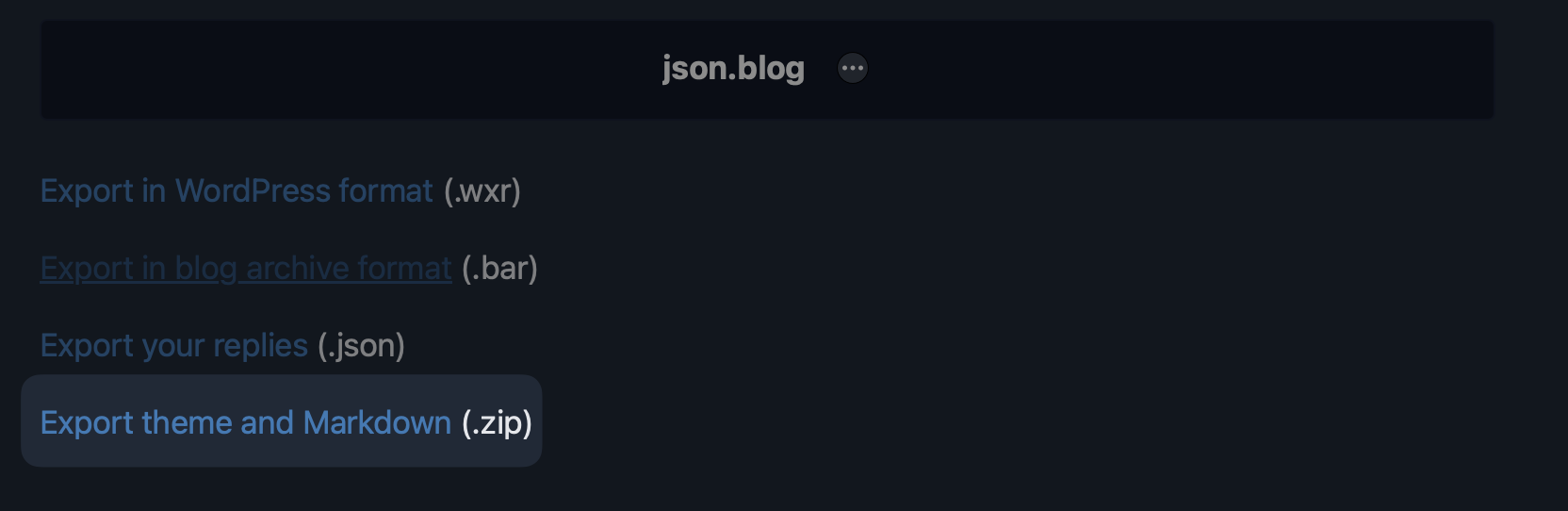Click the word replies in the JSON export link
The height and width of the screenshot is (511, 1568).
(260, 346)
